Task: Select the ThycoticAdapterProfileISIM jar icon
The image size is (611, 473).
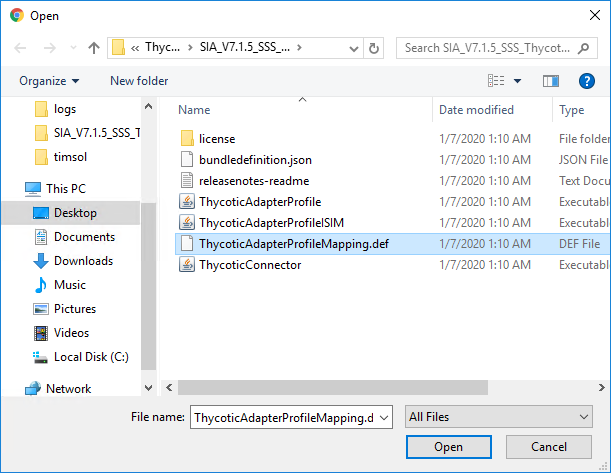Action: (x=187, y=222)
